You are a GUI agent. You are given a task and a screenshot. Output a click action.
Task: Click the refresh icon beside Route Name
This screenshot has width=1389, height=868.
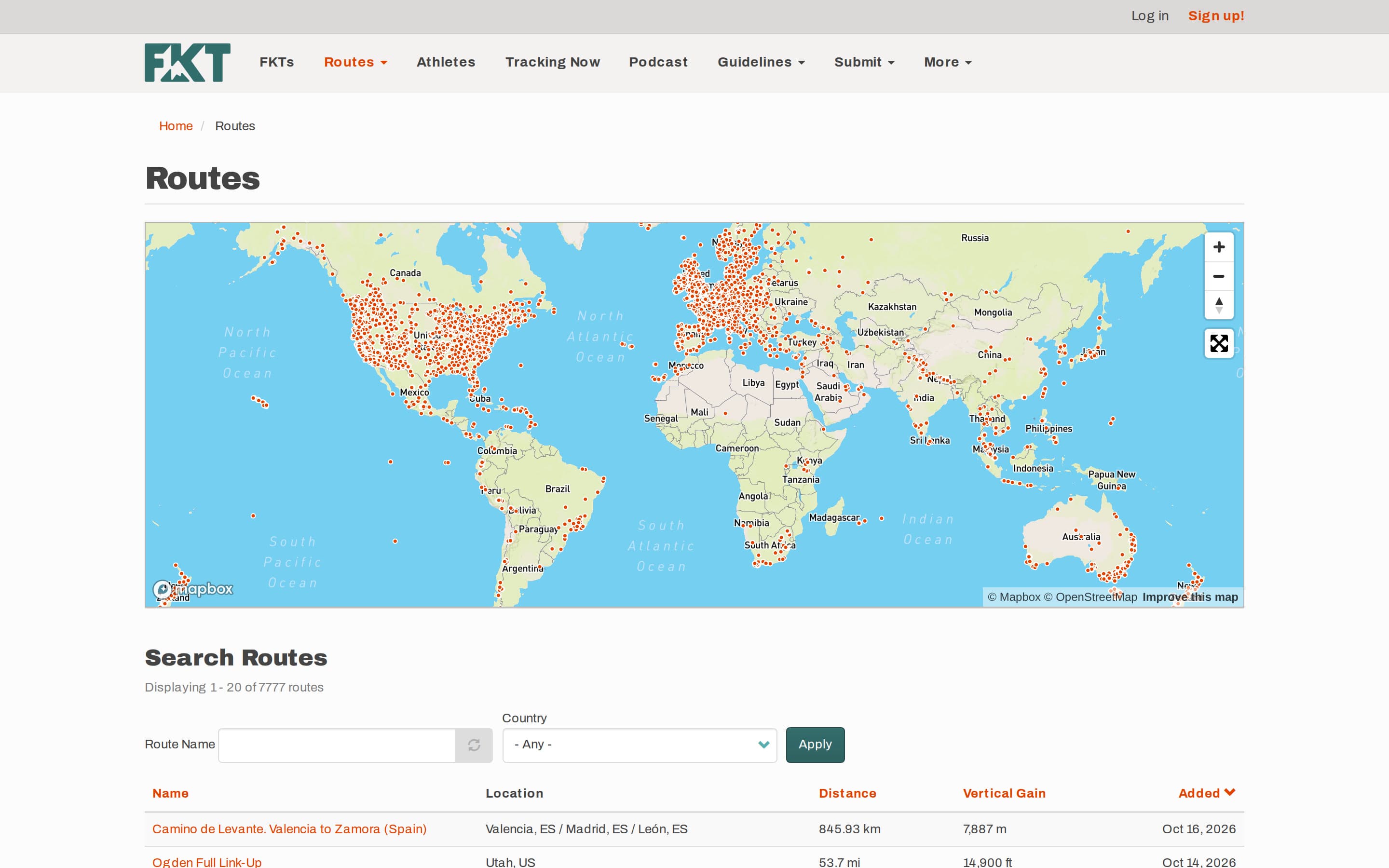coord(474,745)
